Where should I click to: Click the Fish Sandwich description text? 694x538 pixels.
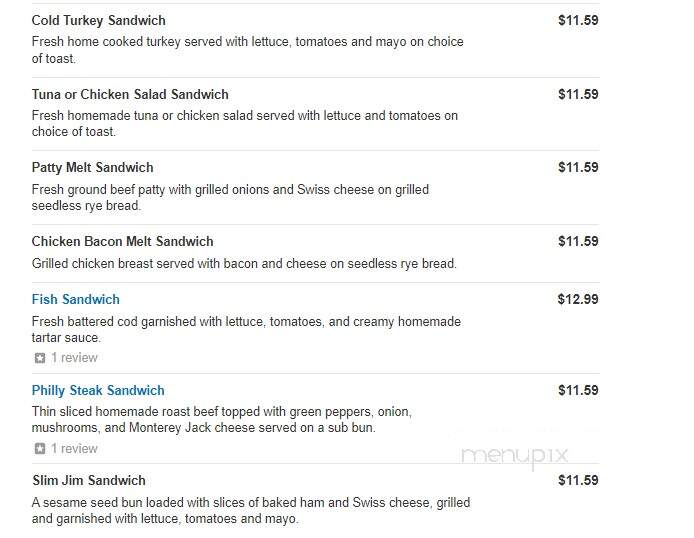246,330
